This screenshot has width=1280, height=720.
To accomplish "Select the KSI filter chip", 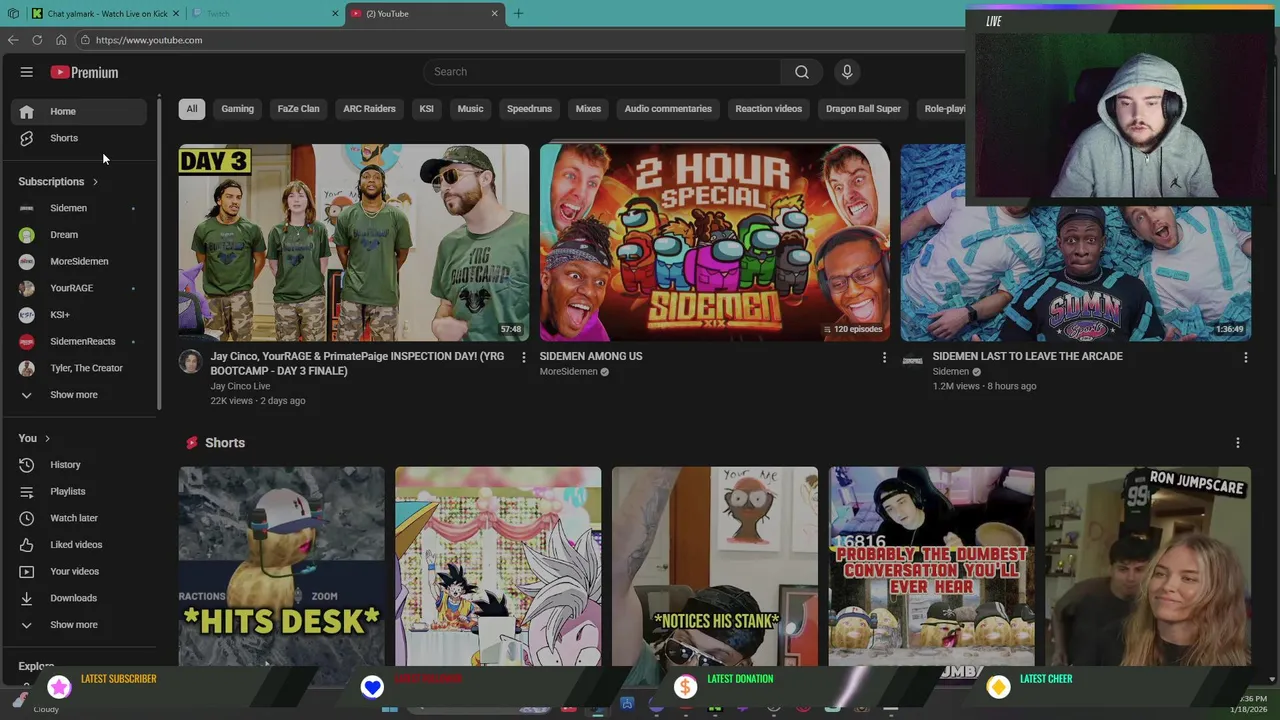I will point(426,109).
